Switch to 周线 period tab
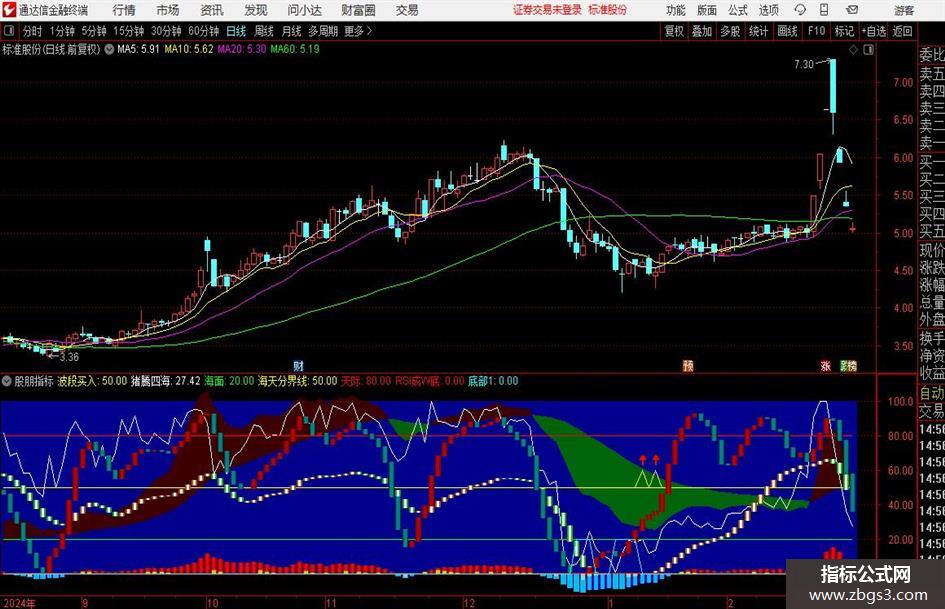Screen dimensions: 945x609 point(263,31)
